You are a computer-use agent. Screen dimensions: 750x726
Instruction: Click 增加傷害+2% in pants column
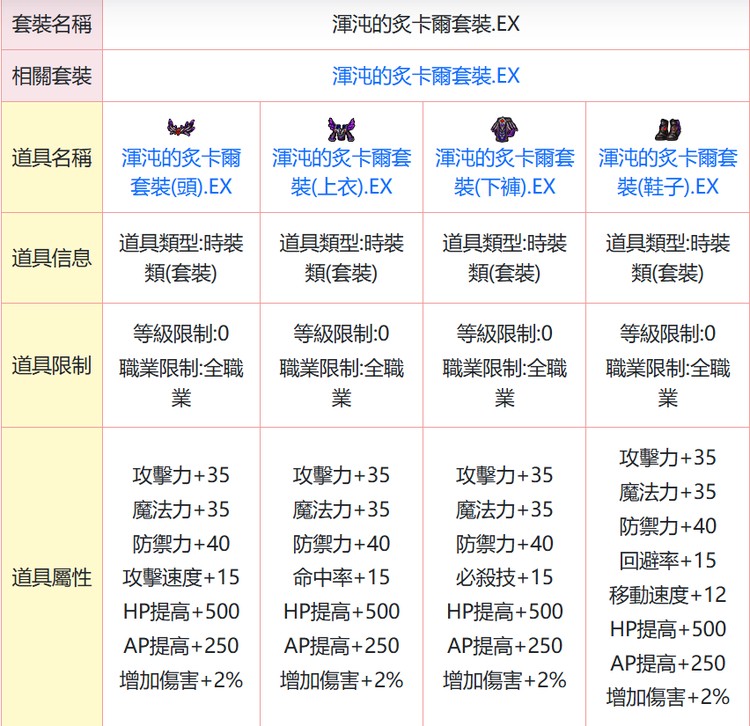pos(505,680)
